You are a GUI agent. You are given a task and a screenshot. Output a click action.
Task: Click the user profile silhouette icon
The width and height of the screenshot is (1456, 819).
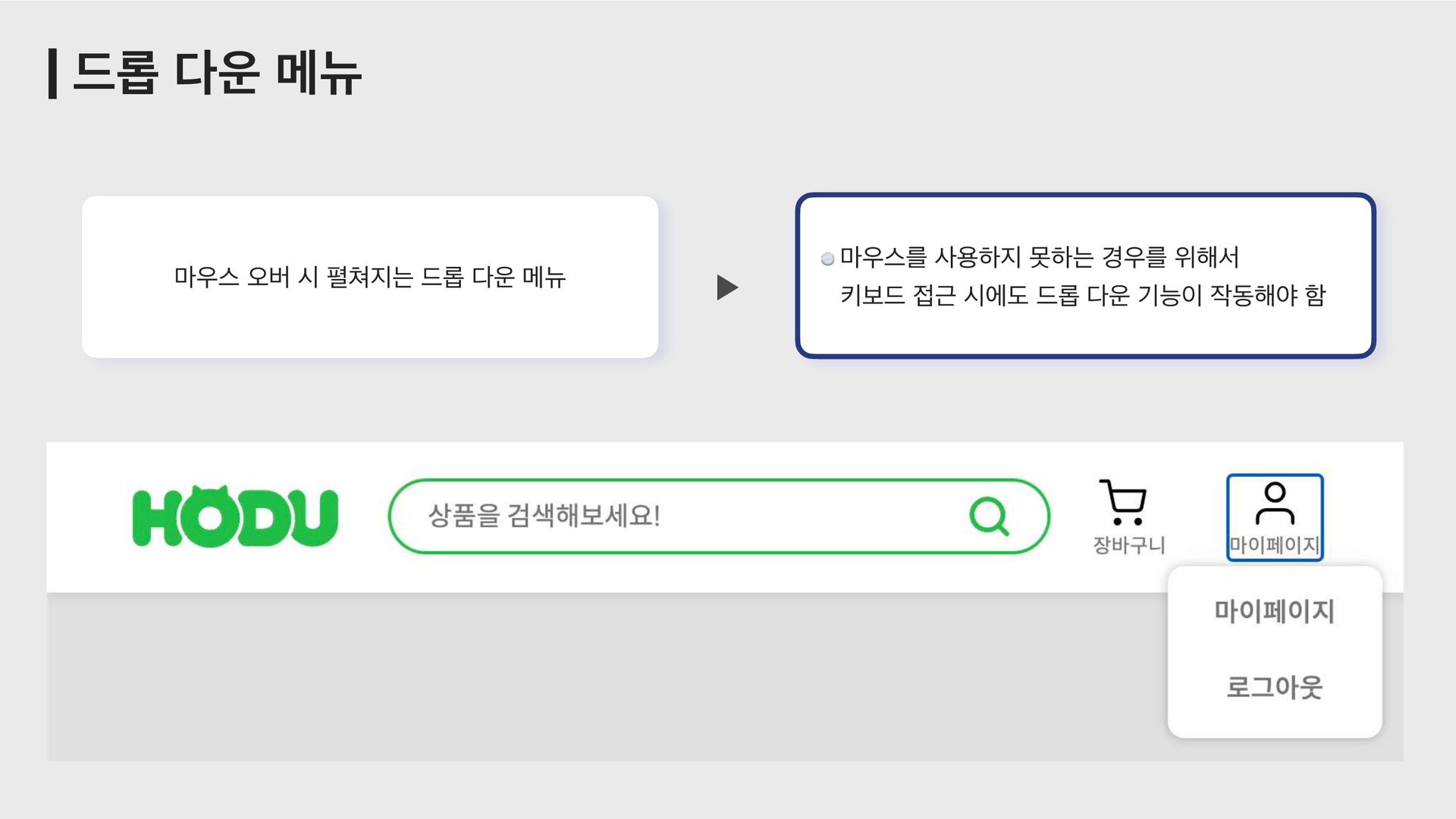pos(1275,504)
